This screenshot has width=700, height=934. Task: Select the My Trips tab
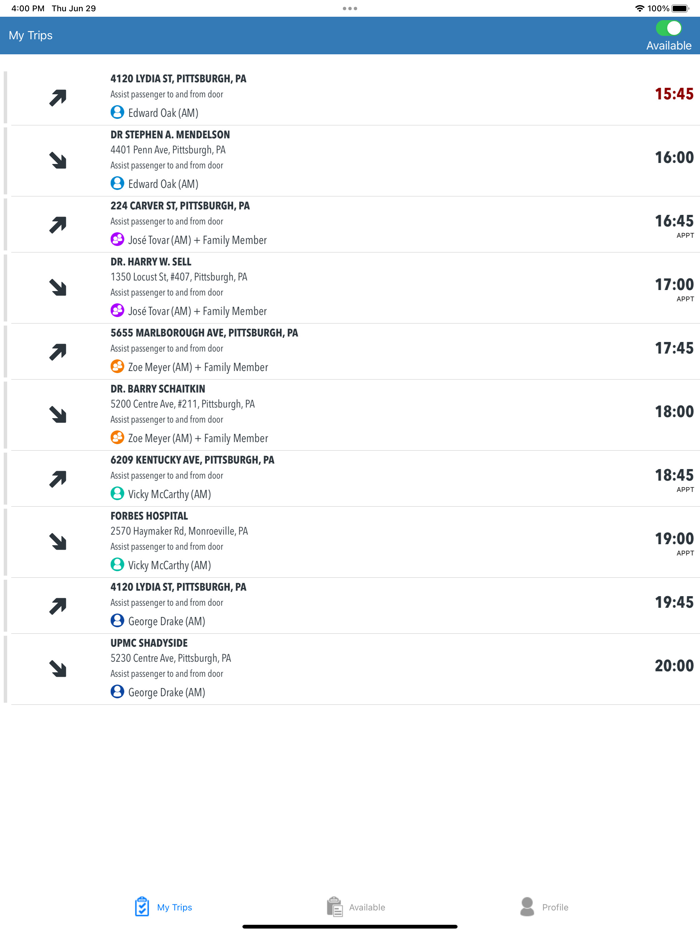(x=163, y=906)
